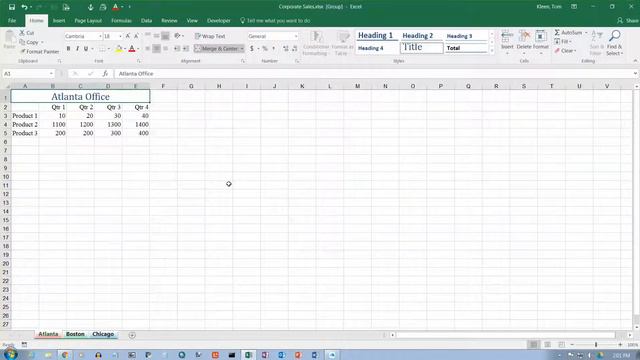Viewport: 640px width, 360px height.
Task: Toggle Center horizontal alignment
Action: [156, 49]
